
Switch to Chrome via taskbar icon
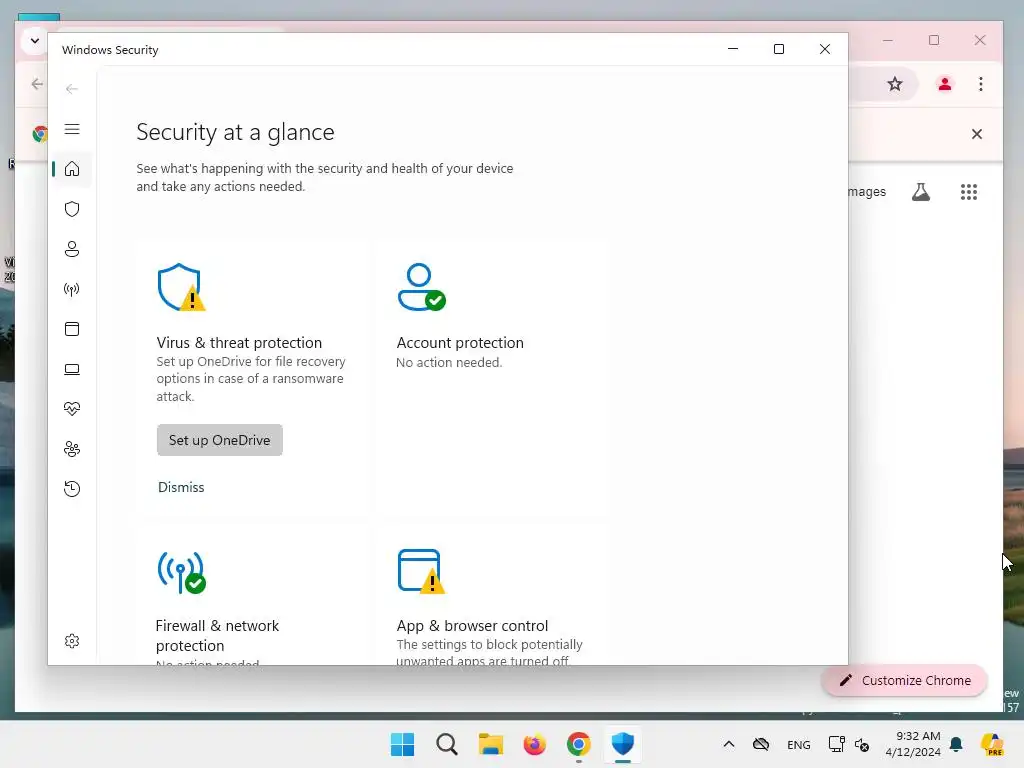579,744
